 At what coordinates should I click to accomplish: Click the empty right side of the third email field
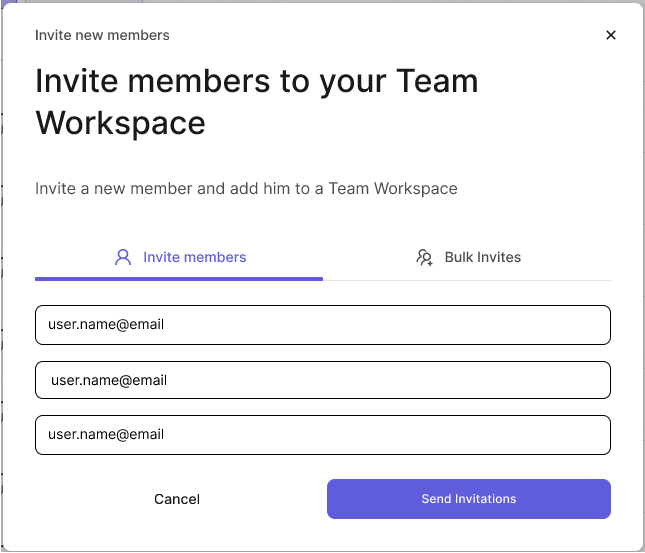coord(500,435)
